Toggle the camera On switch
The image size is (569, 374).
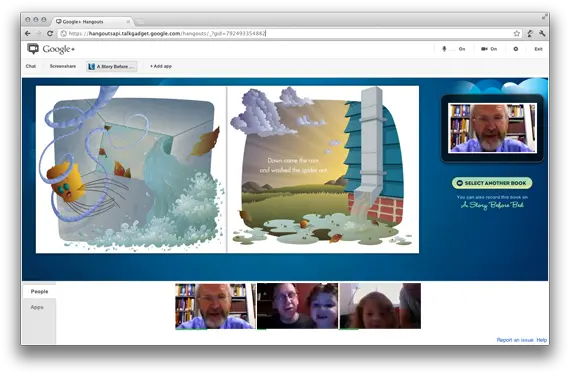[x=489, y=49]
